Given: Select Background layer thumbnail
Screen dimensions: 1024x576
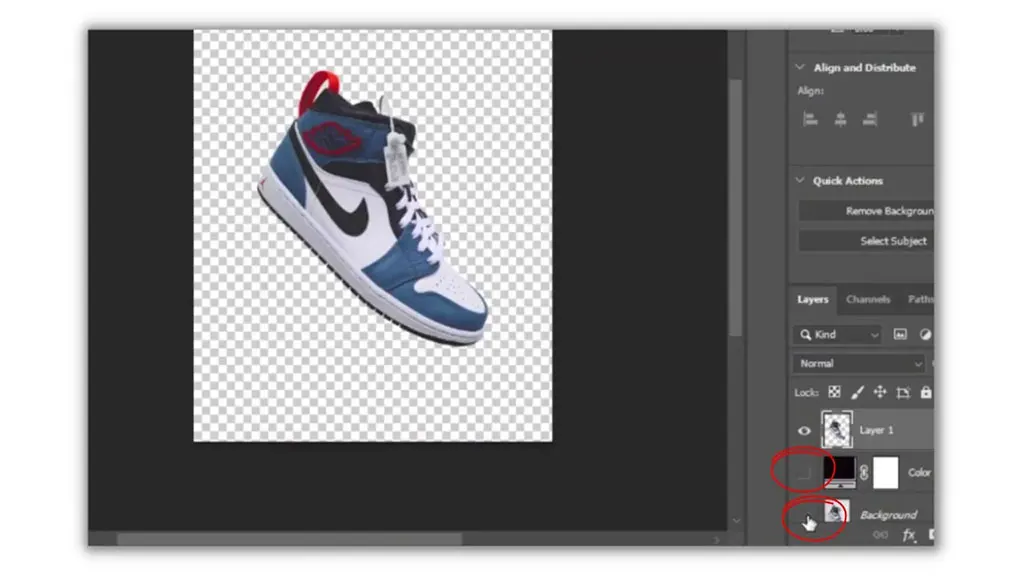Looking at the screenshot, I should point(837,512).
